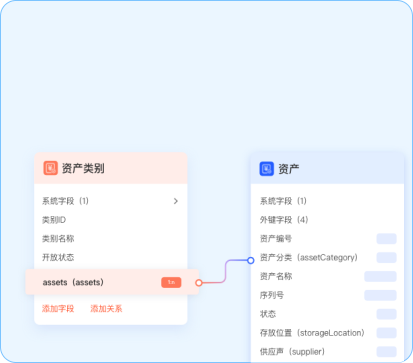
Task: Select the assets (assets) relation row
Action: pyautogui.click(x=112, y=282)
